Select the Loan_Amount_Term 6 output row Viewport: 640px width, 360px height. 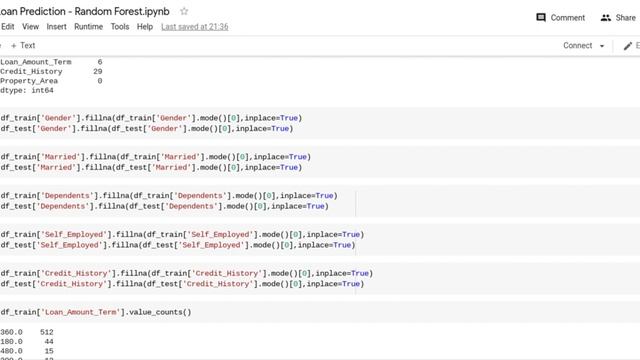(x=51, y=62)
